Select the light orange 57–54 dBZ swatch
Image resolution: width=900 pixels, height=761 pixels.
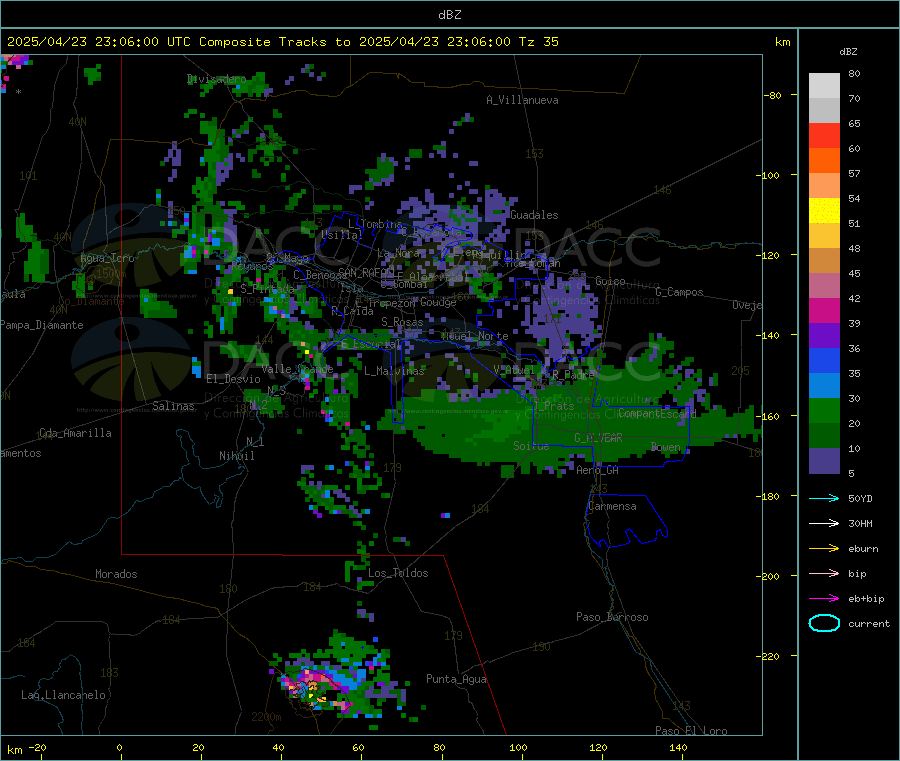(x=824, y=186)
